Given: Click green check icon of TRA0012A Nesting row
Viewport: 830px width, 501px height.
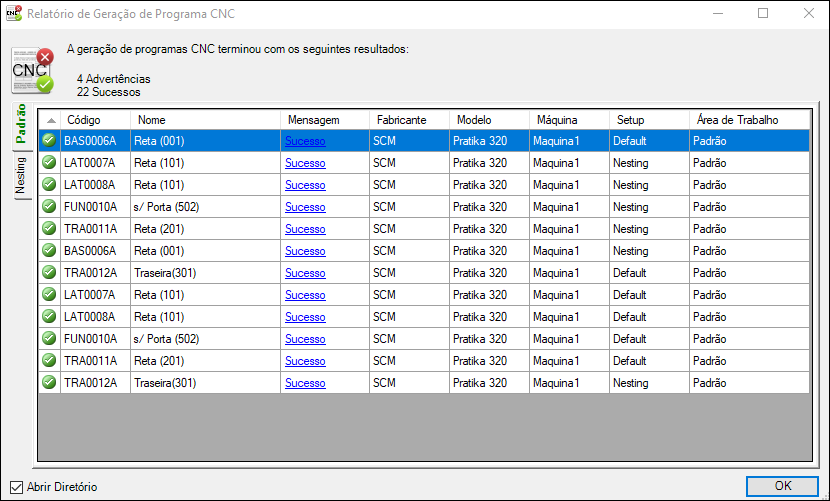Looking at the screenshot, I should coord(49,382).
